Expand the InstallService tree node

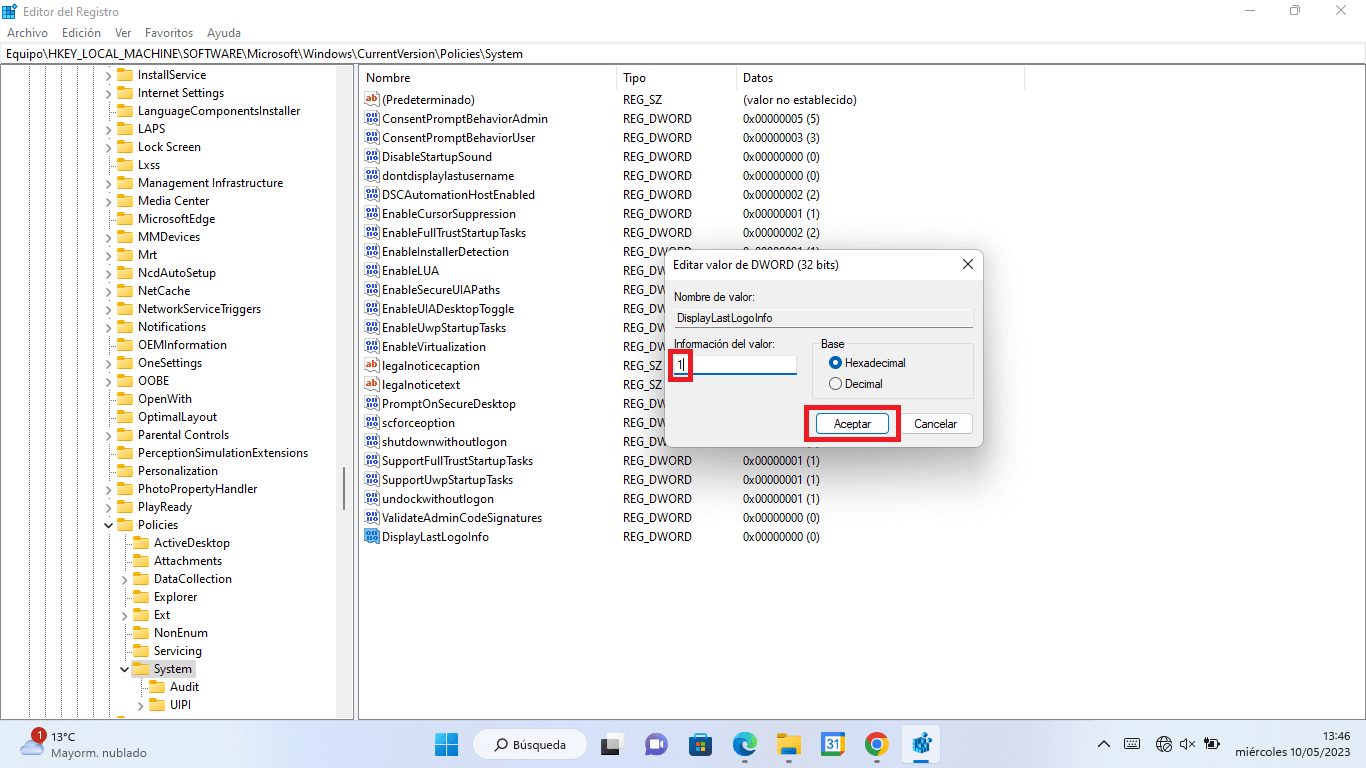click(108, 75)
